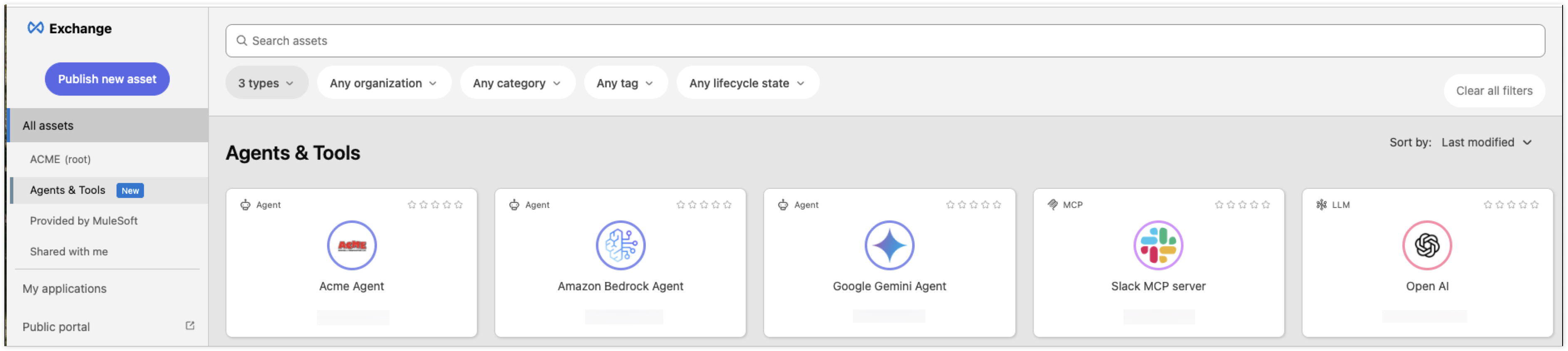Click the Open AI logo icon
Image resolution: width=1568 pixels, height=351 pixels.
click(x=1428, y=245)
